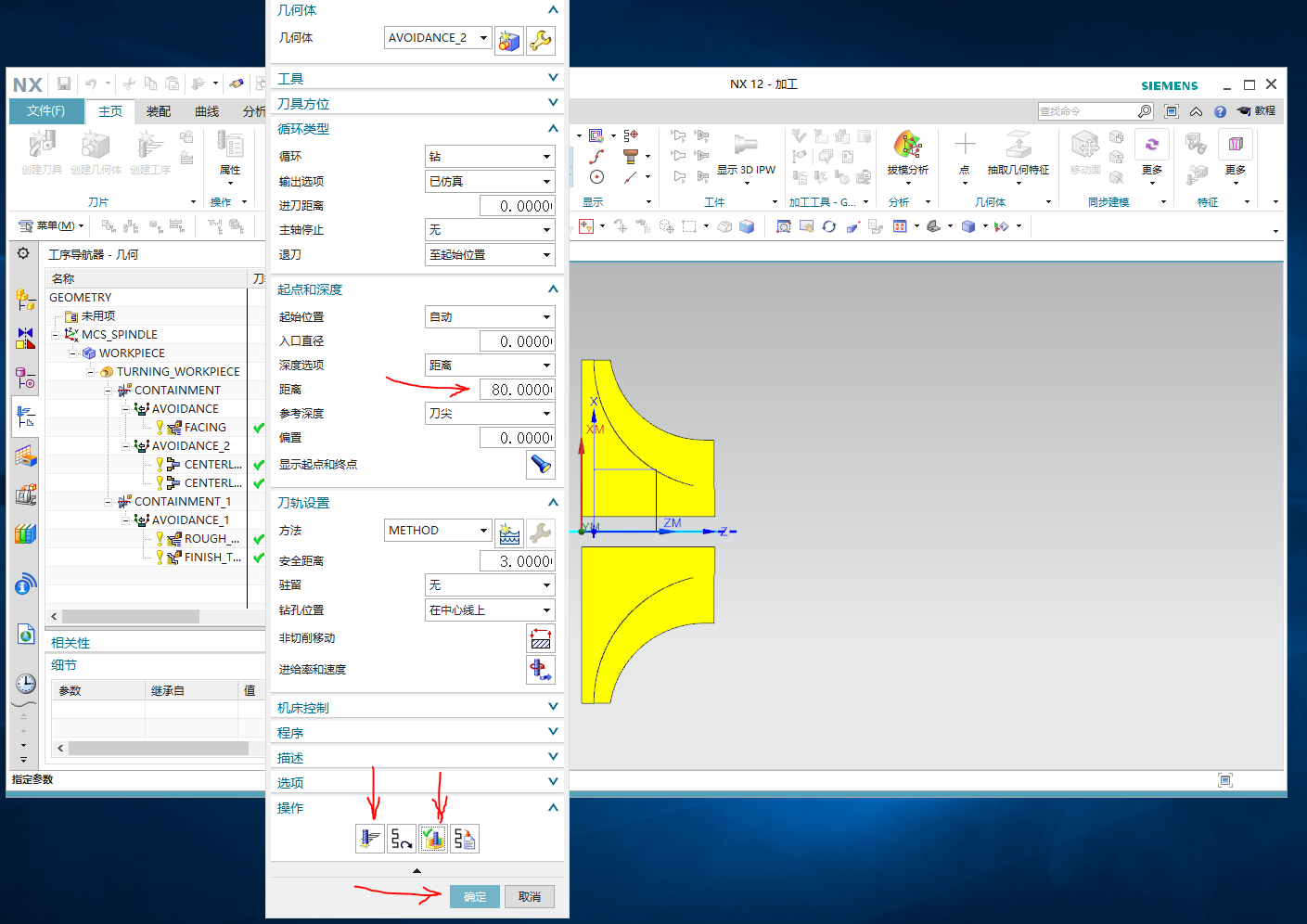Select the TURNING_WORKPIECE tree node

click(178, 372)
